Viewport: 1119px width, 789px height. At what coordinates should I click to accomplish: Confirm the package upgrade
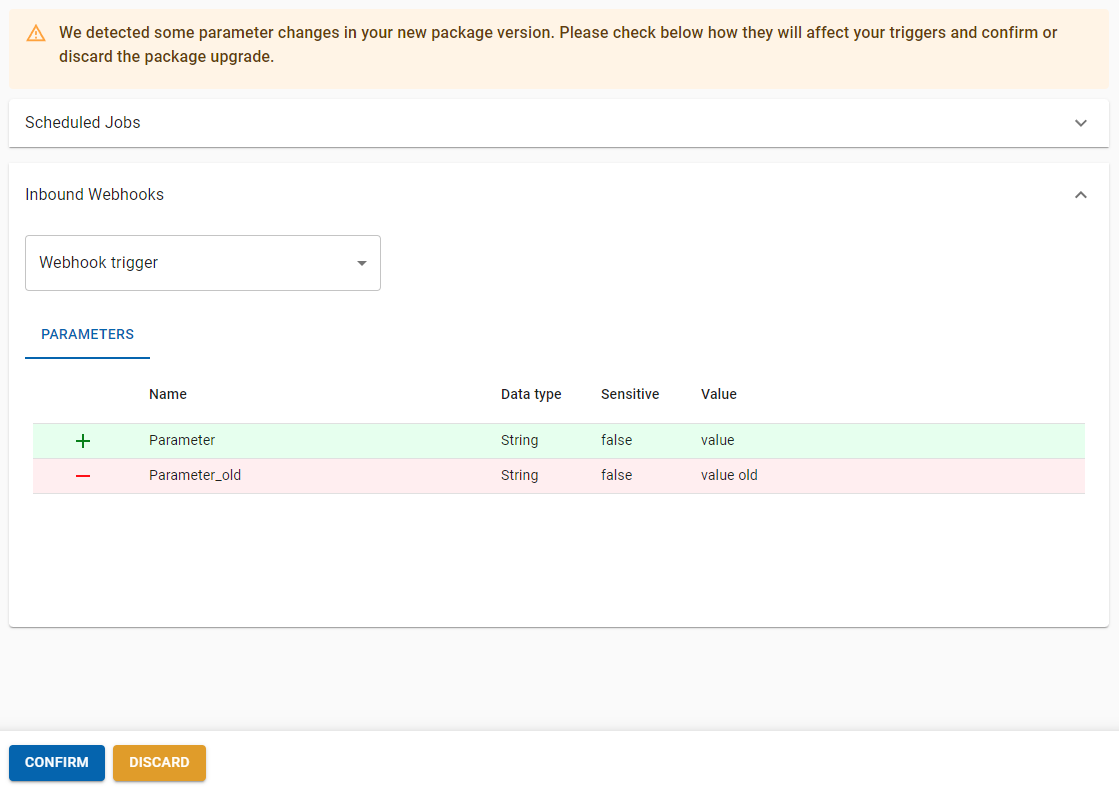coord(57,762)
